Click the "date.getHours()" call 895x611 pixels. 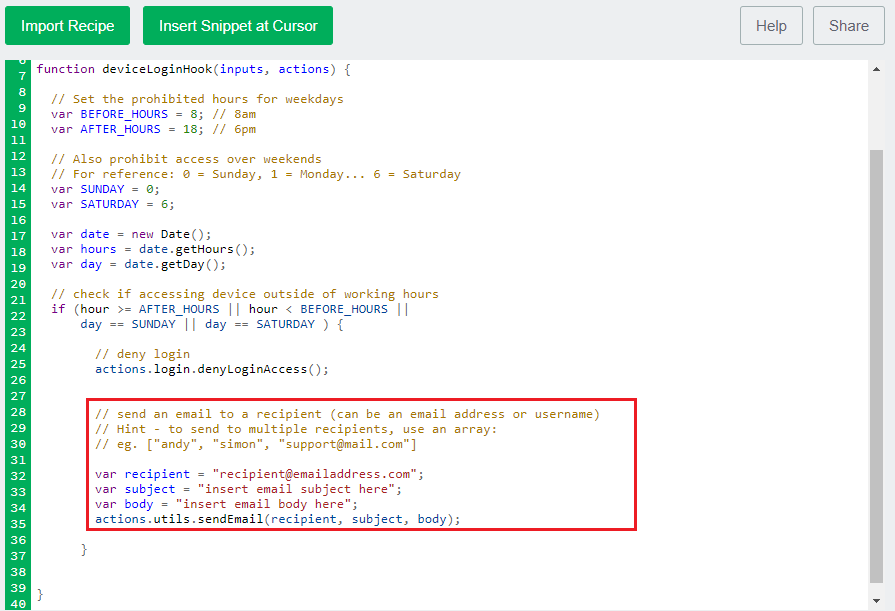click(197, 249)
